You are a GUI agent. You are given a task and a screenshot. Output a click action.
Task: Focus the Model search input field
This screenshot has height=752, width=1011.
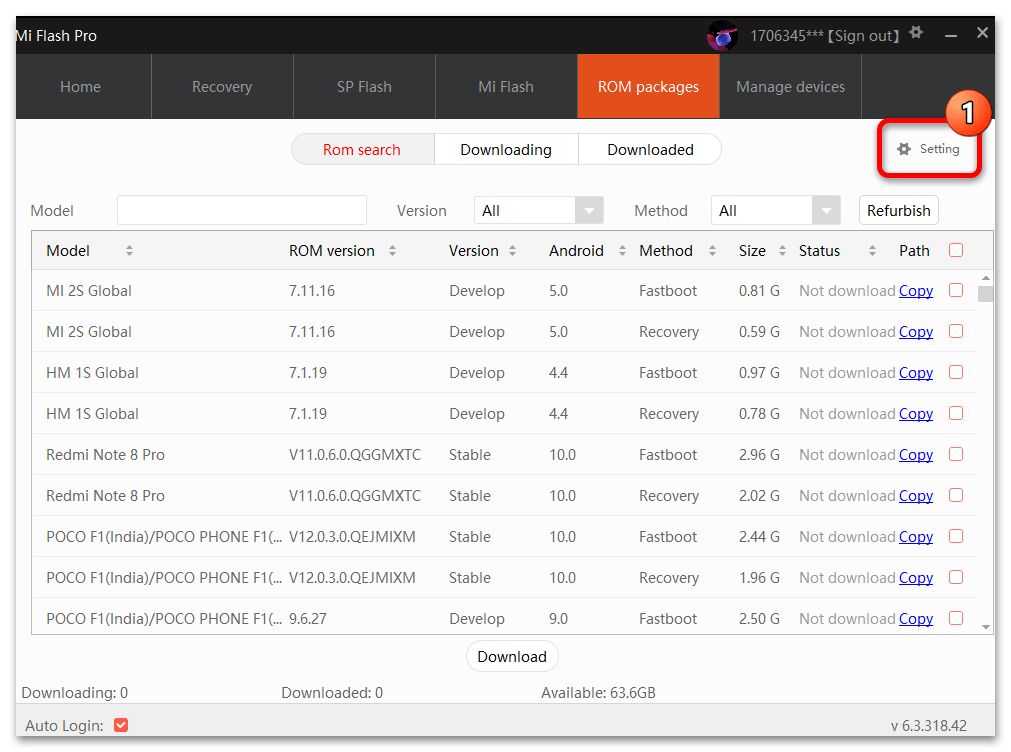click(242, 210)
